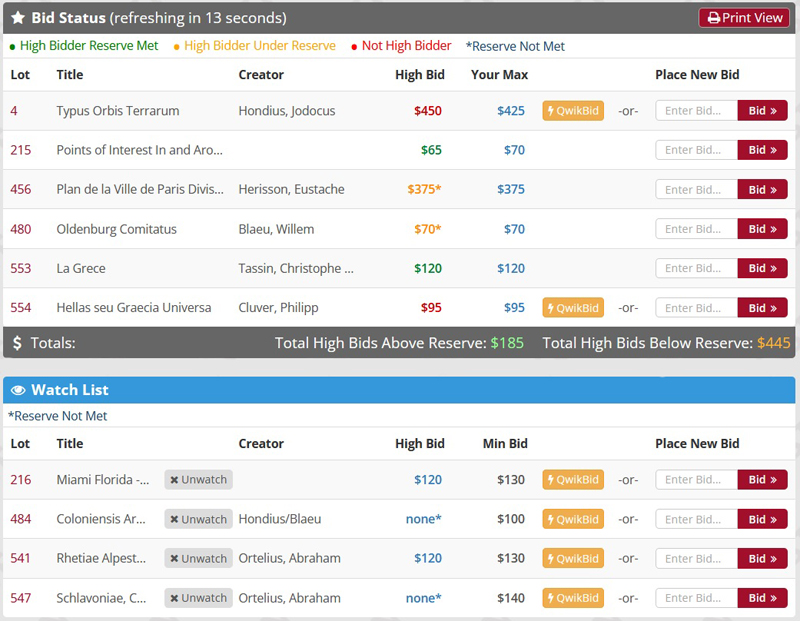Unwatch lot 484 Coloniensis

pos(198,519)
